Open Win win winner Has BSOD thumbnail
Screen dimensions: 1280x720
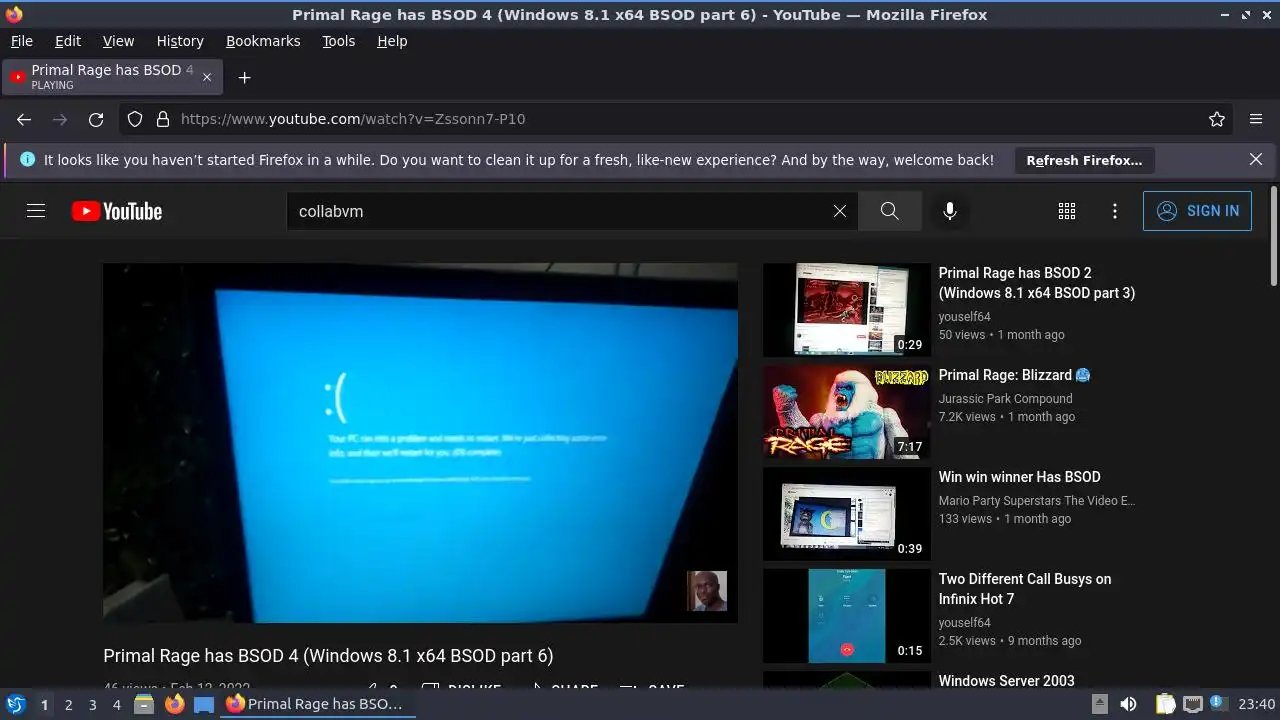(x=847, y=514)
